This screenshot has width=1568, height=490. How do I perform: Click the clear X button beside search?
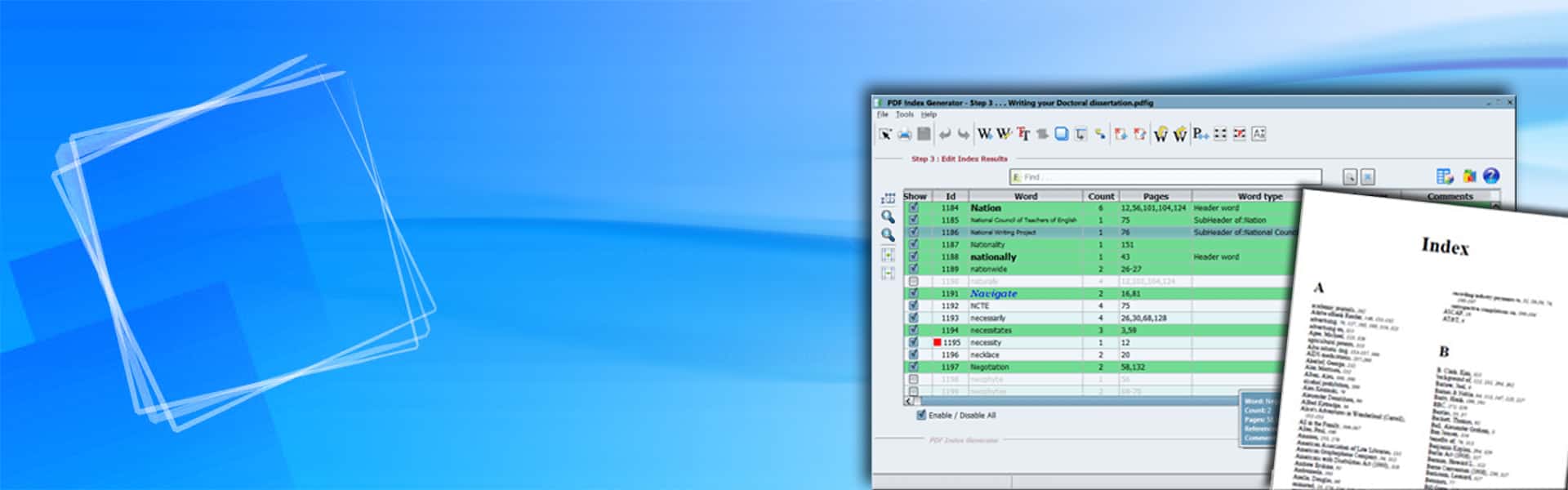pyautogui.click(x=1368, y=176)
